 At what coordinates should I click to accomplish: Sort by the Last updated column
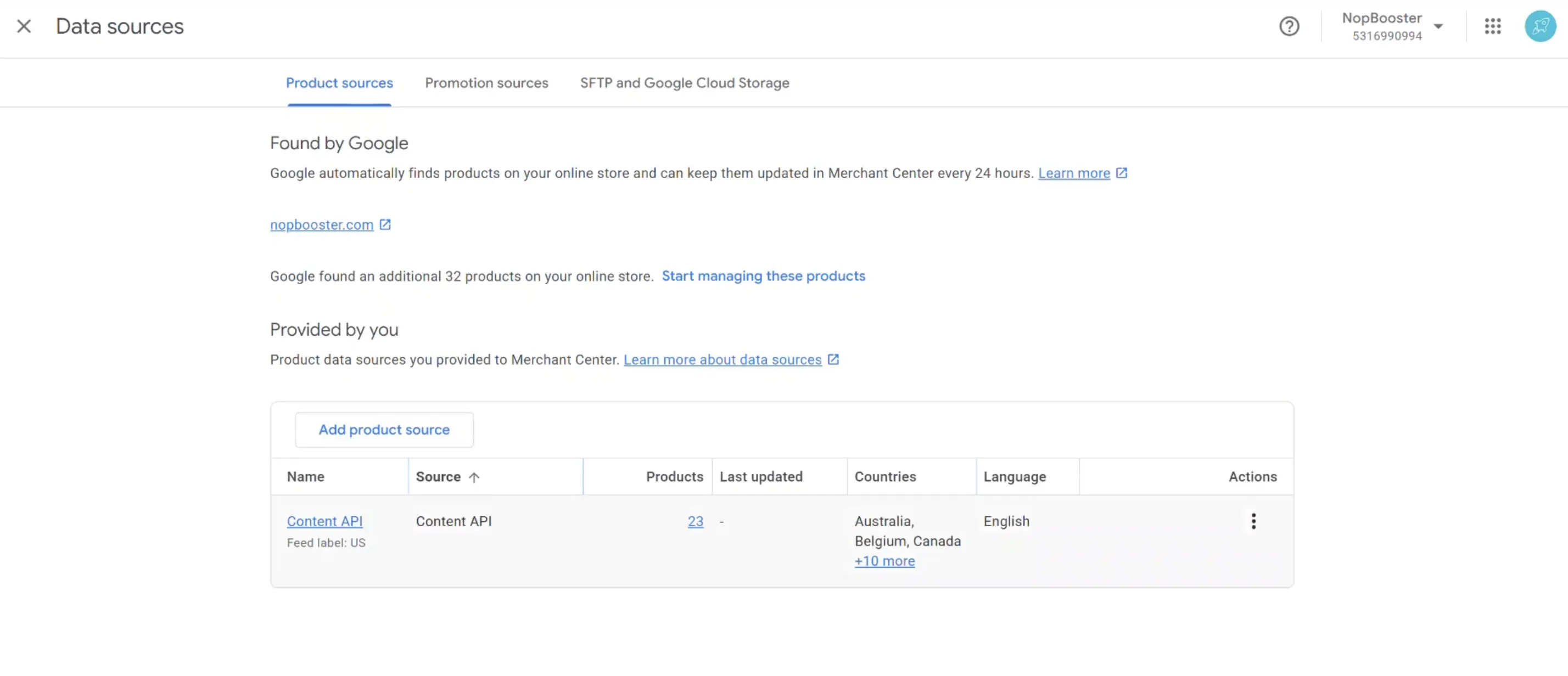(761, 476)
